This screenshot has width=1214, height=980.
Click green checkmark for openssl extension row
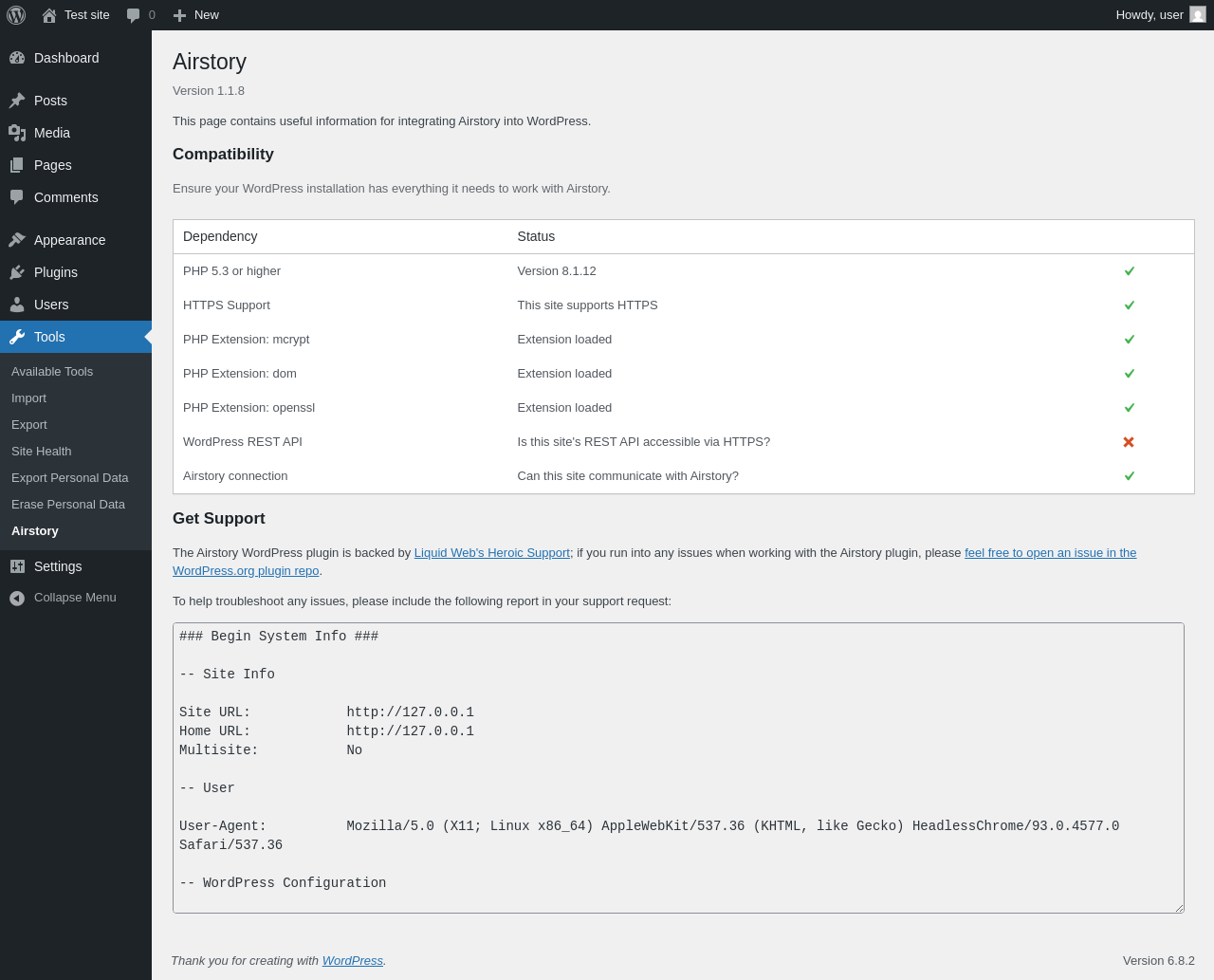click(1130, 408)
